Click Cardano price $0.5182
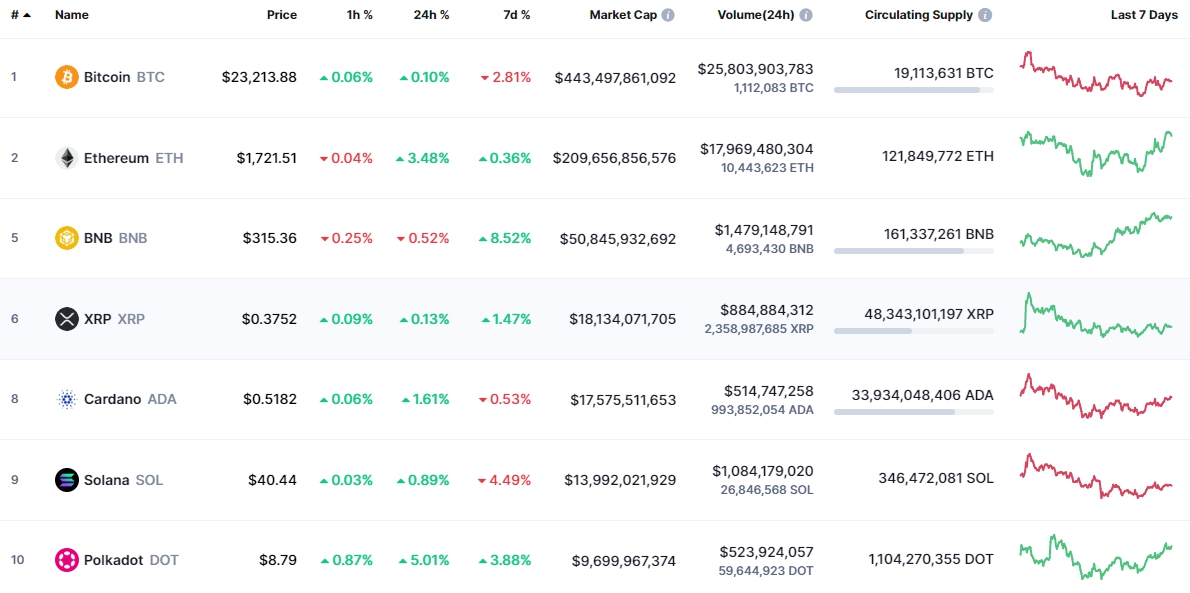This screenshot has height=593, width=1190. click(x=269, y=399)
